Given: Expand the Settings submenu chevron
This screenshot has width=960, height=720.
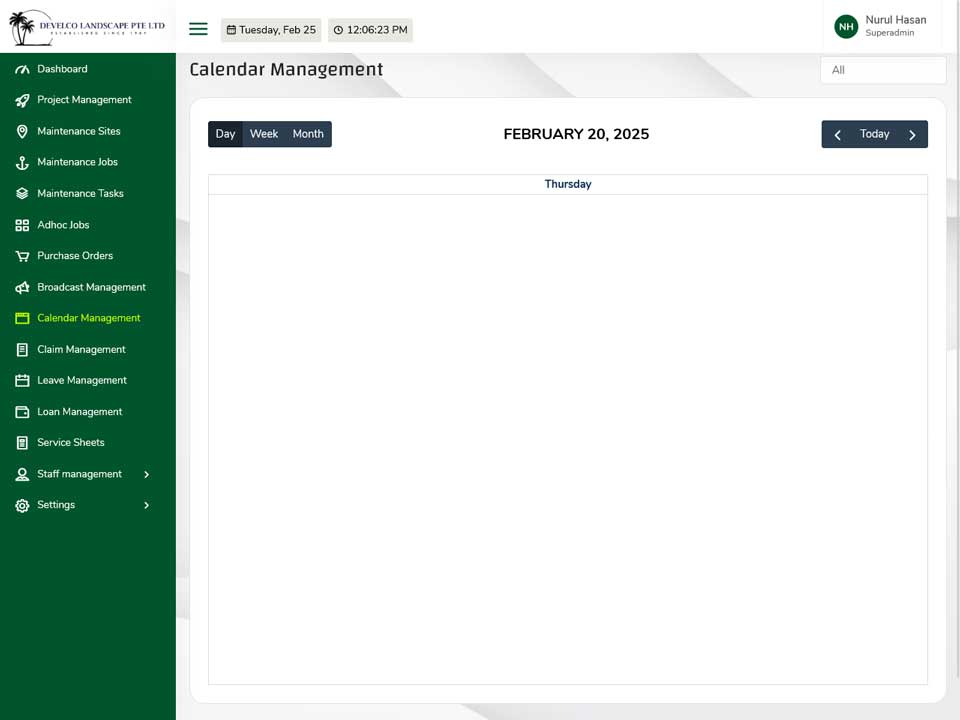Looking at the screenshot, I should tap(146, 505).
